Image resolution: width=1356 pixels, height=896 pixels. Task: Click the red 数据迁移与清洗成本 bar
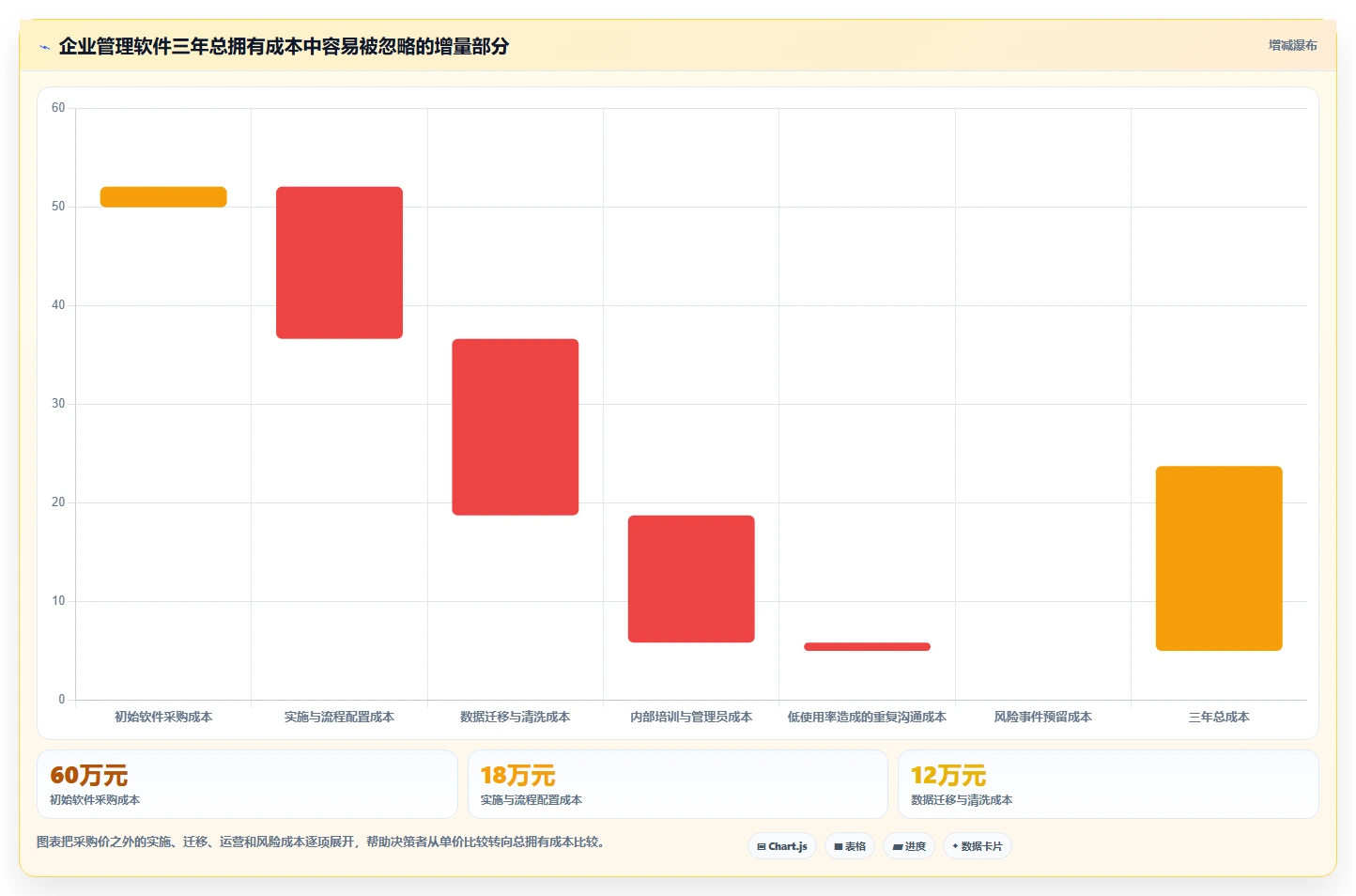pos(516,427)
